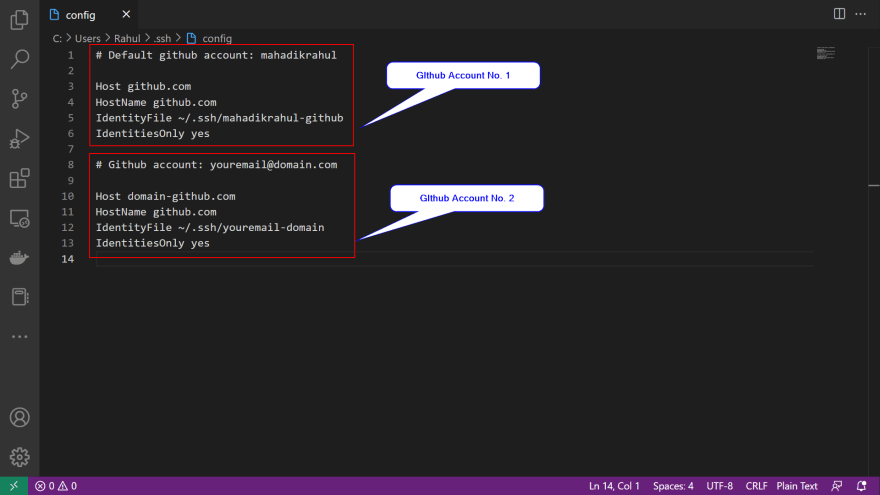Viewport: 880px width, 495px height.
Task: Open the Accounts menu icon
Action: [x=20, y=418]
